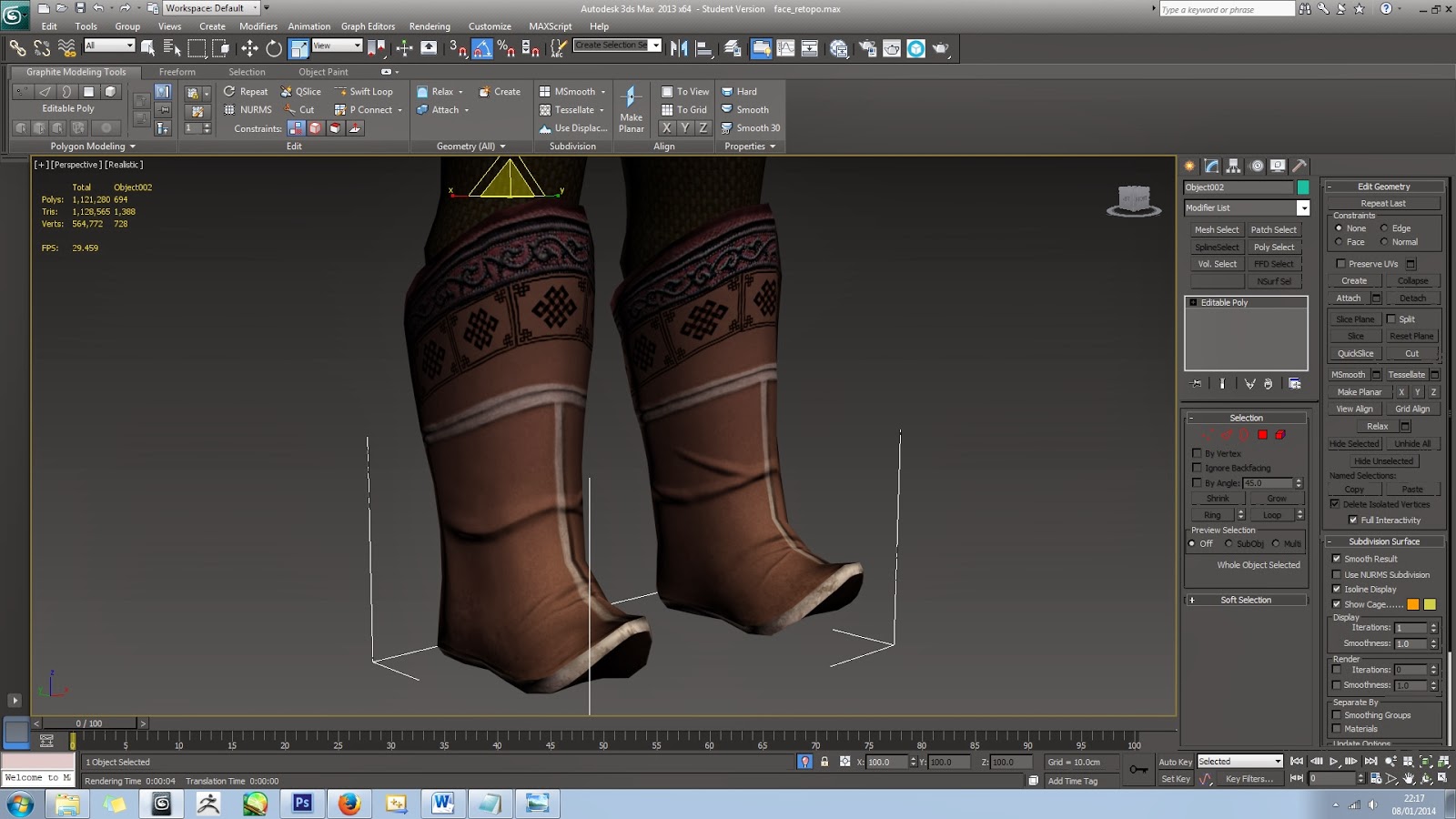Viewport: 1456px width, 819px height.
Task: Select the Move transform tool
Action: pyautogui.click(x=249, y=48)
